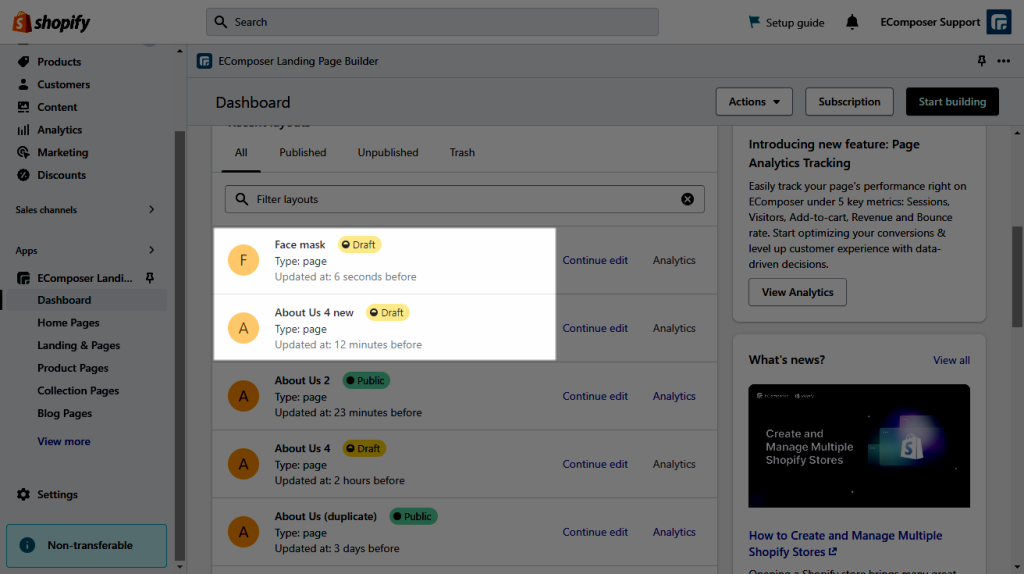Open the Actions dropdown
The height and width of the screenshot is (574, 1024).
pos(754,102)
